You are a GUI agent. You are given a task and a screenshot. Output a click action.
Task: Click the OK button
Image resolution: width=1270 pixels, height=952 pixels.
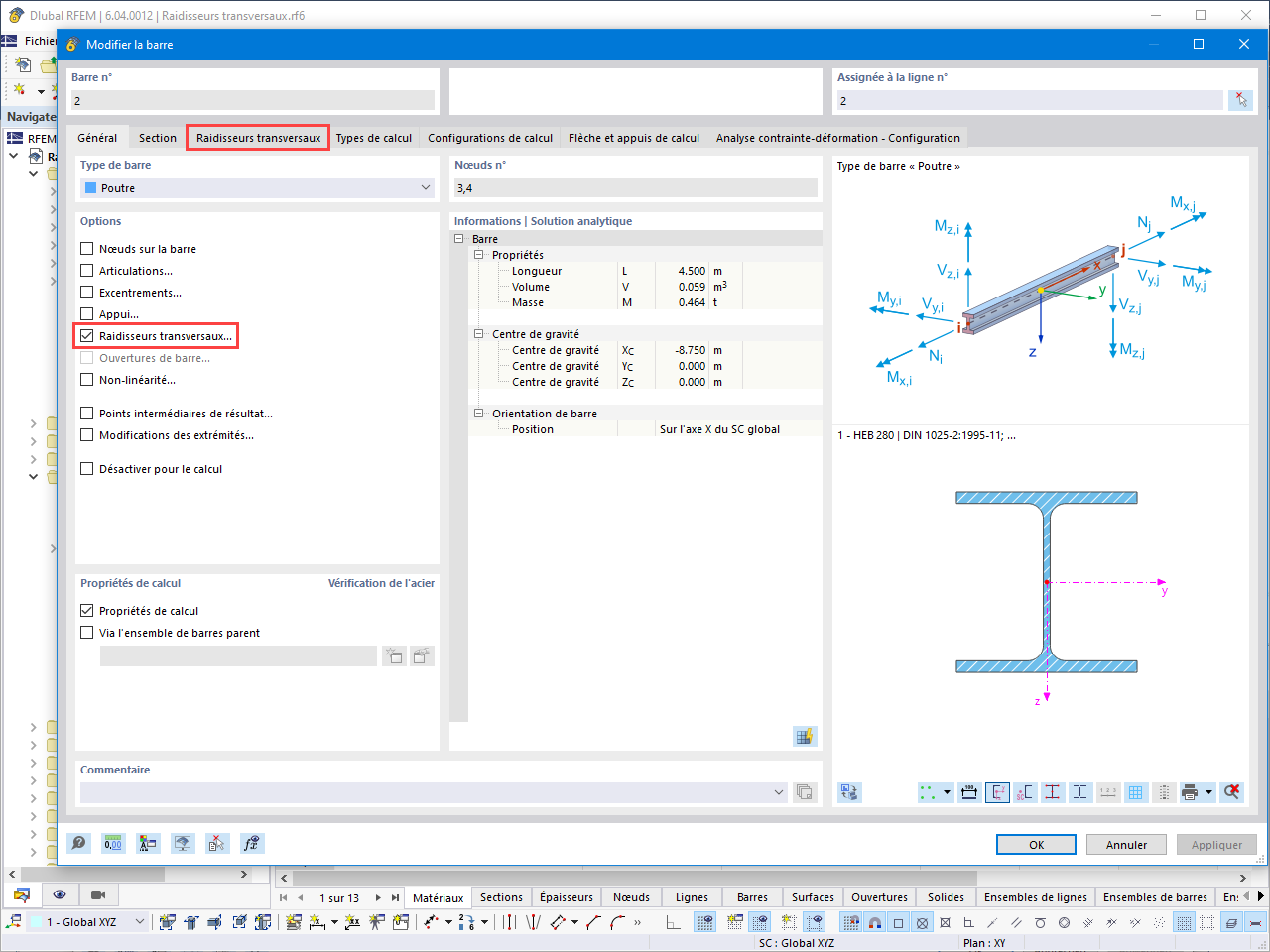pos(1036,845)
